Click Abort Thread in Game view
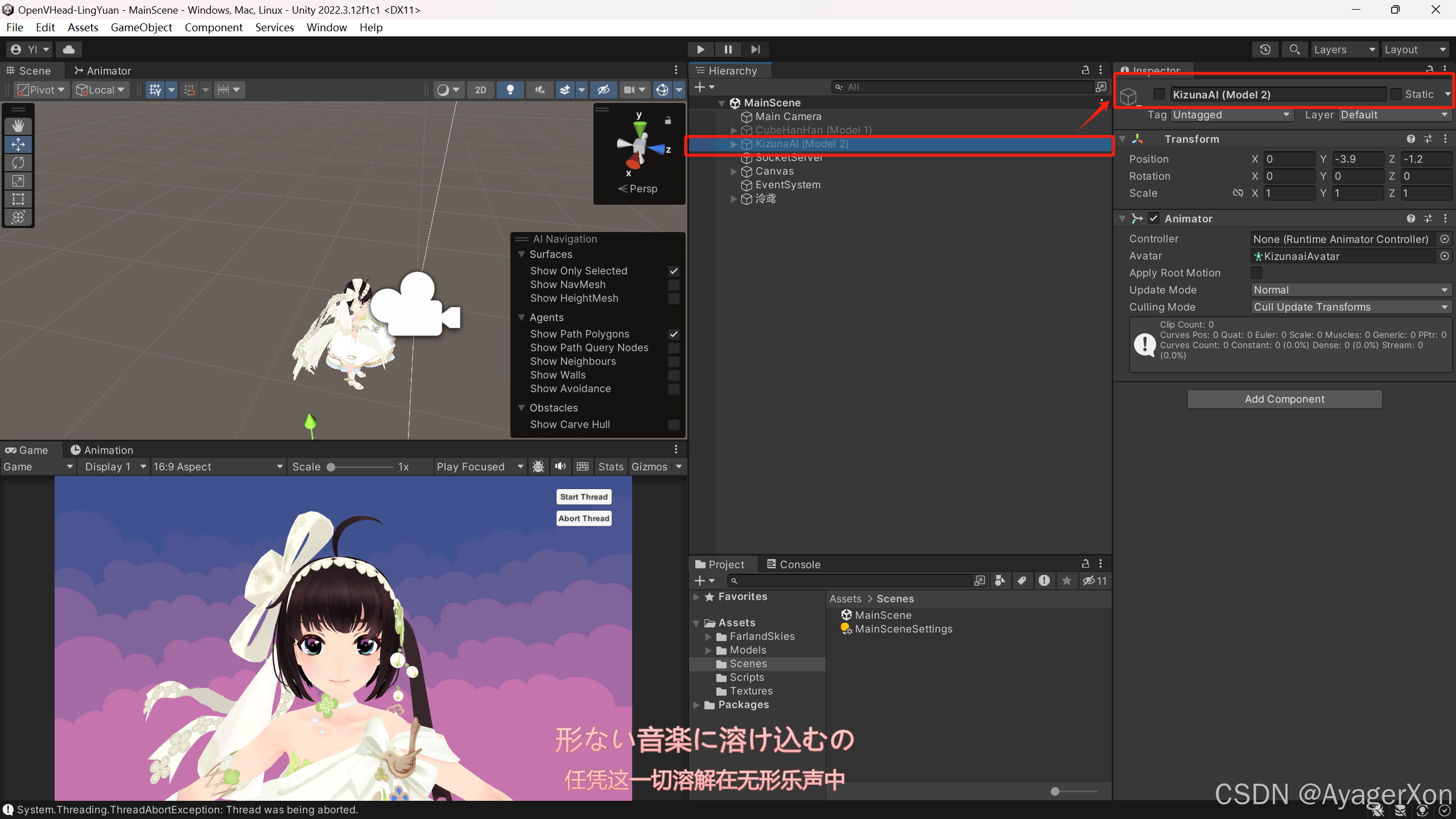Screen dimensions: 1456x819 pos(584,518)
